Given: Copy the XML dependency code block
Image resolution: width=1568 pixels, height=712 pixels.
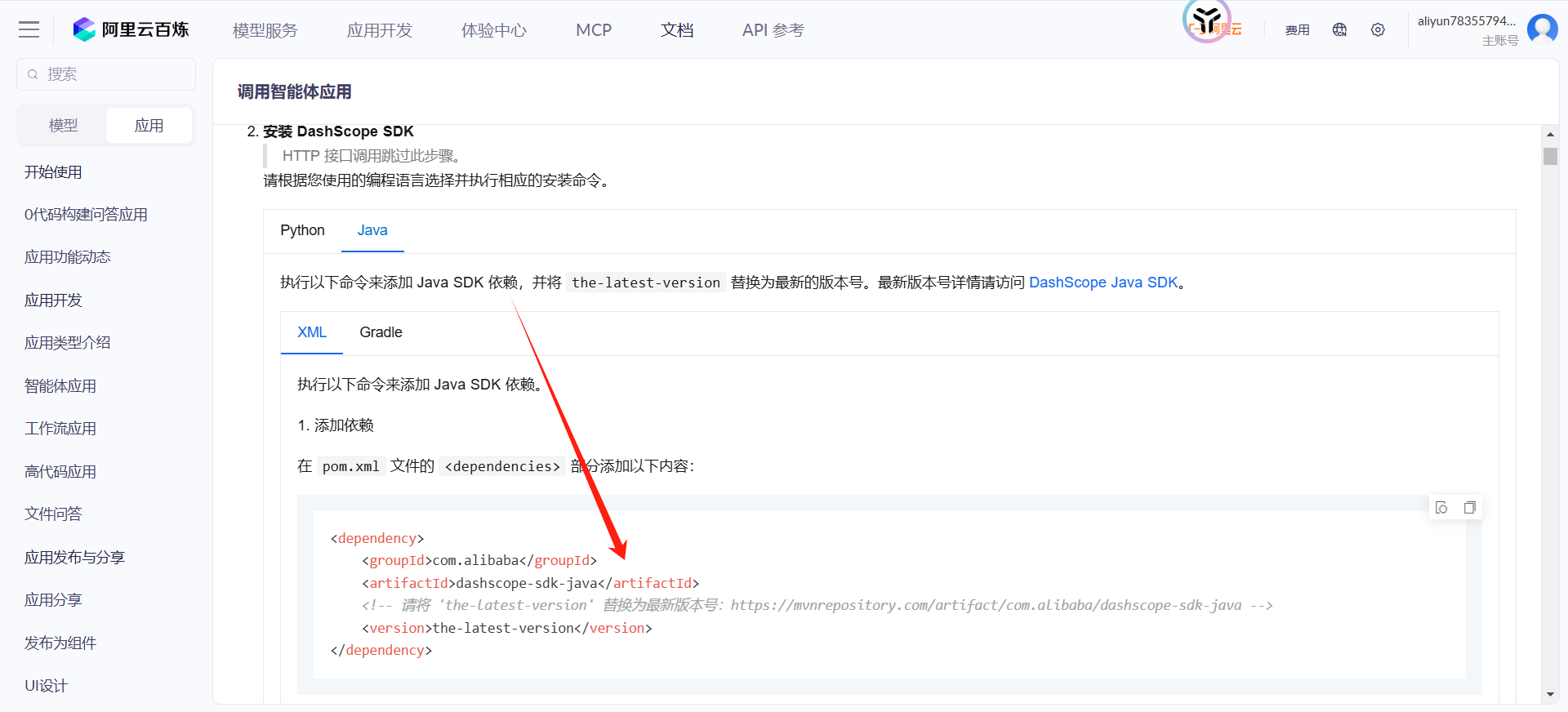Looking at the screenshot, I should click(1470, 508).
